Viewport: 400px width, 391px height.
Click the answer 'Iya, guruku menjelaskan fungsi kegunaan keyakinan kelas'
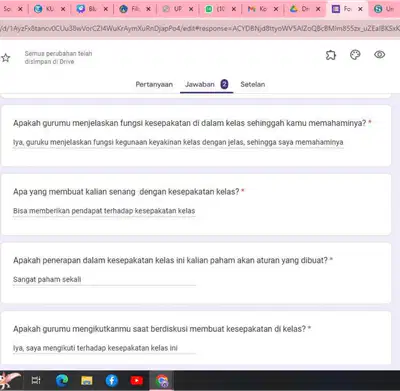point(178,142)
